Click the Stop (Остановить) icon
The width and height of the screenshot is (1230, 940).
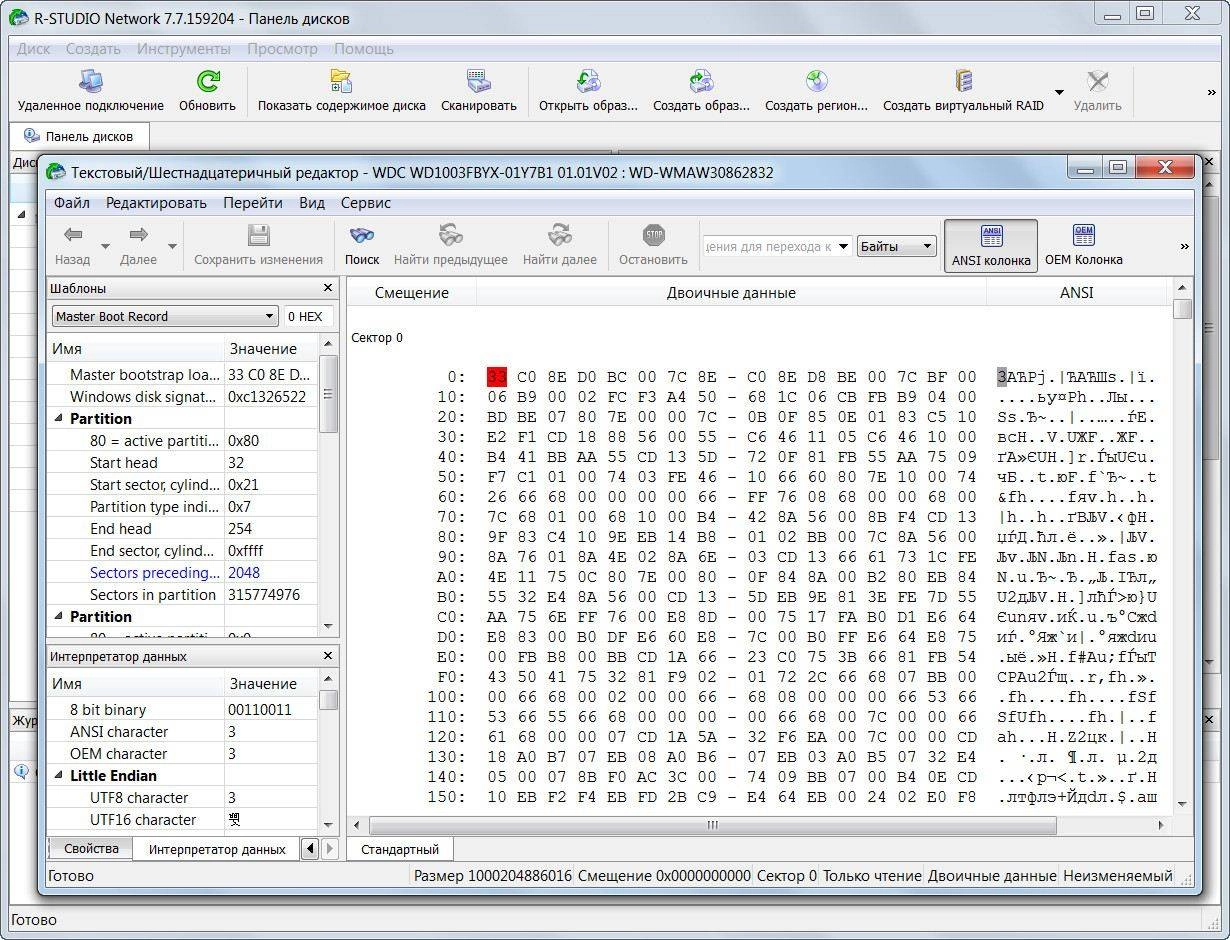point(653,235)
